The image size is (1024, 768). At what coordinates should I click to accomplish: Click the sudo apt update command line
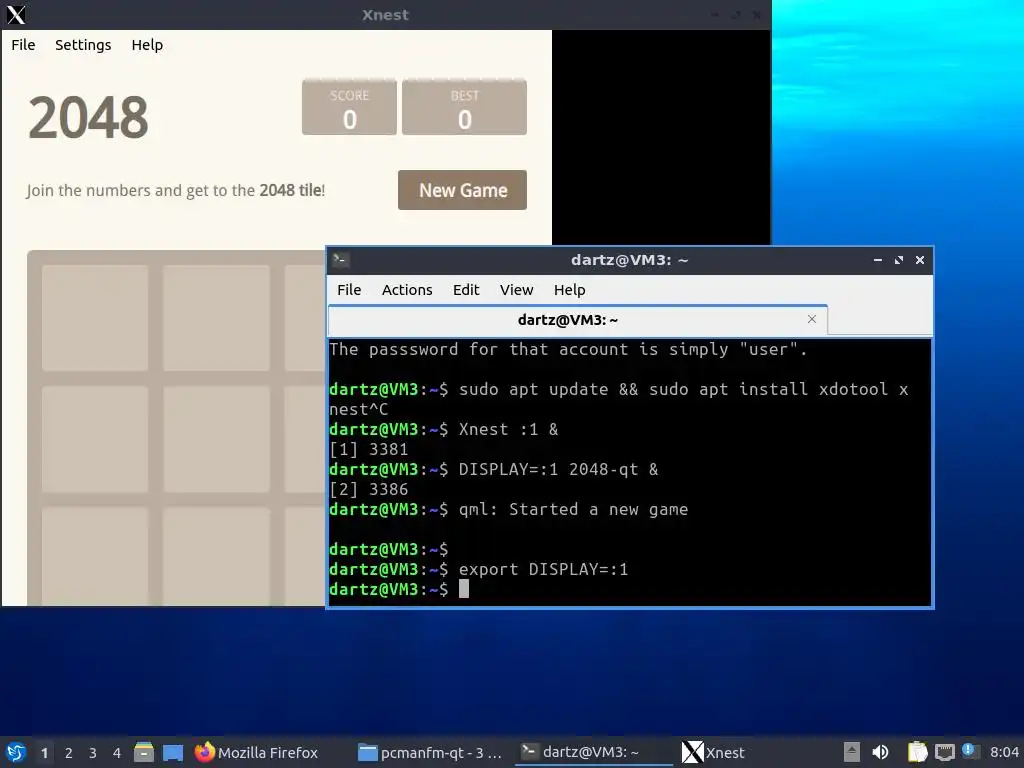[618, 399]
